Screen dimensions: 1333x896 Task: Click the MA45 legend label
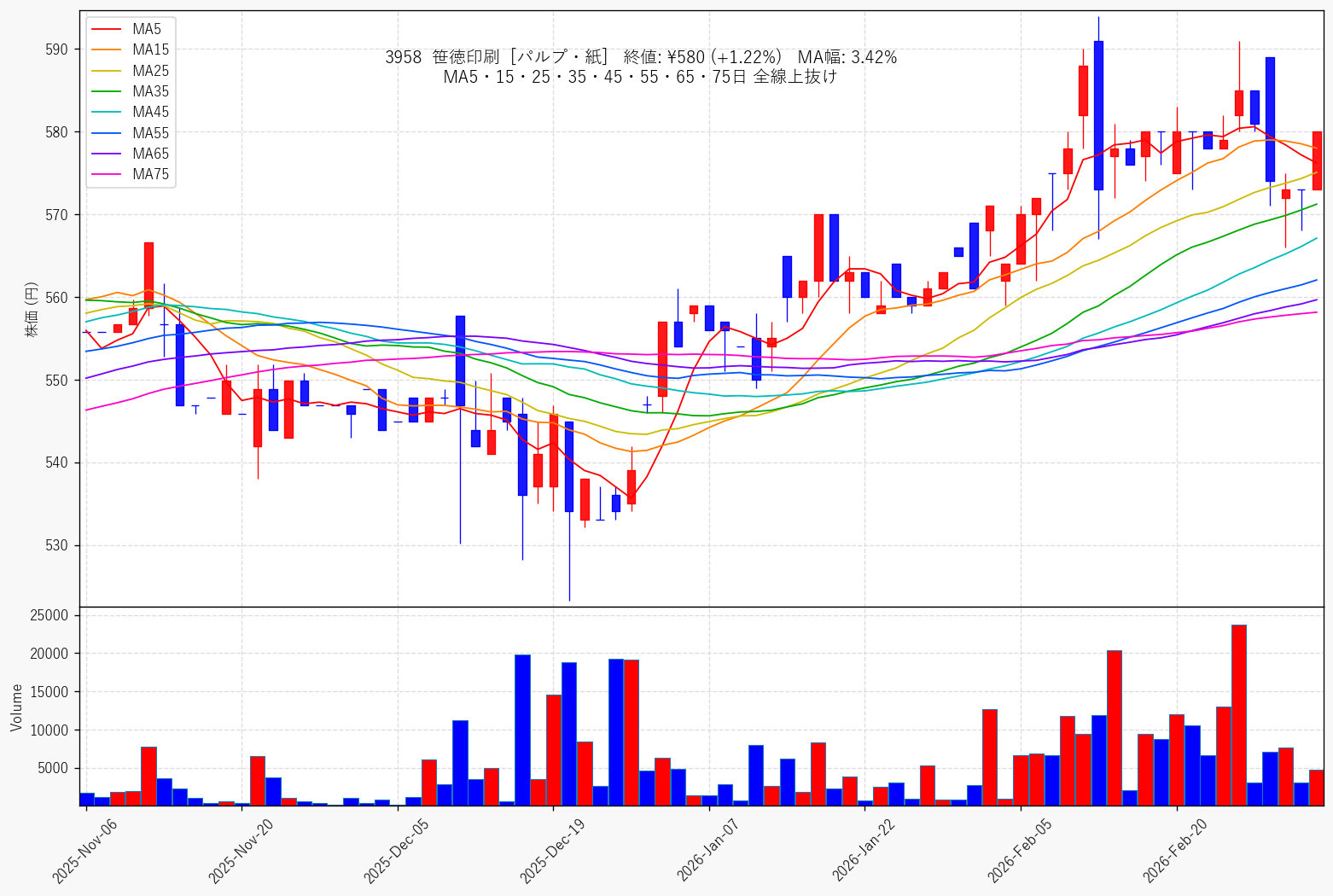(x=151, y=112)
